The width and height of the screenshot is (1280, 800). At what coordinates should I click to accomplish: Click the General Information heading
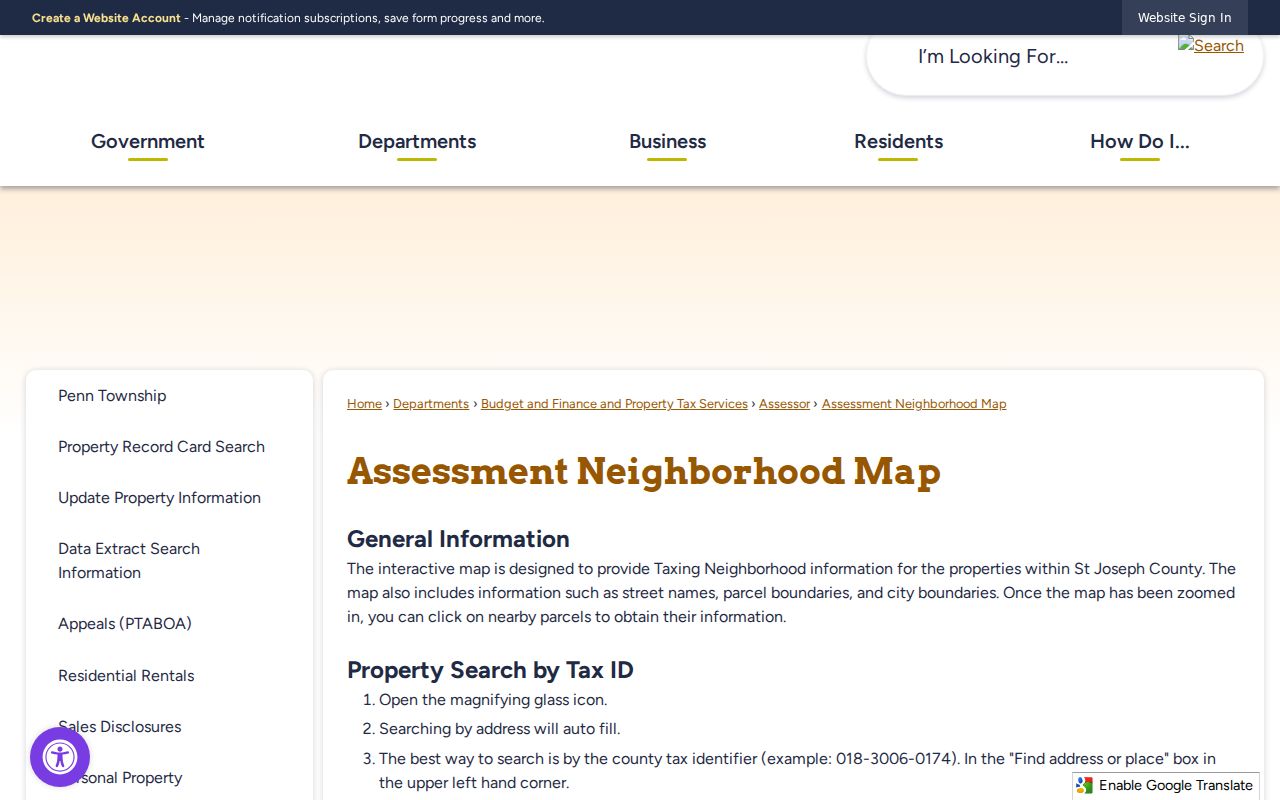458,539
